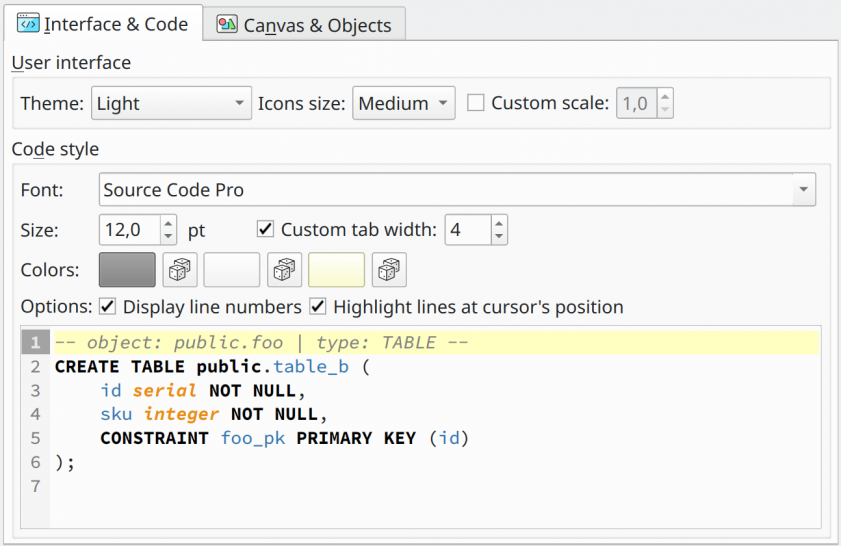Viewport: 841px width, 546px height.
Task: Toggle Display line numbers checkbox
Action: pos(107,306)
